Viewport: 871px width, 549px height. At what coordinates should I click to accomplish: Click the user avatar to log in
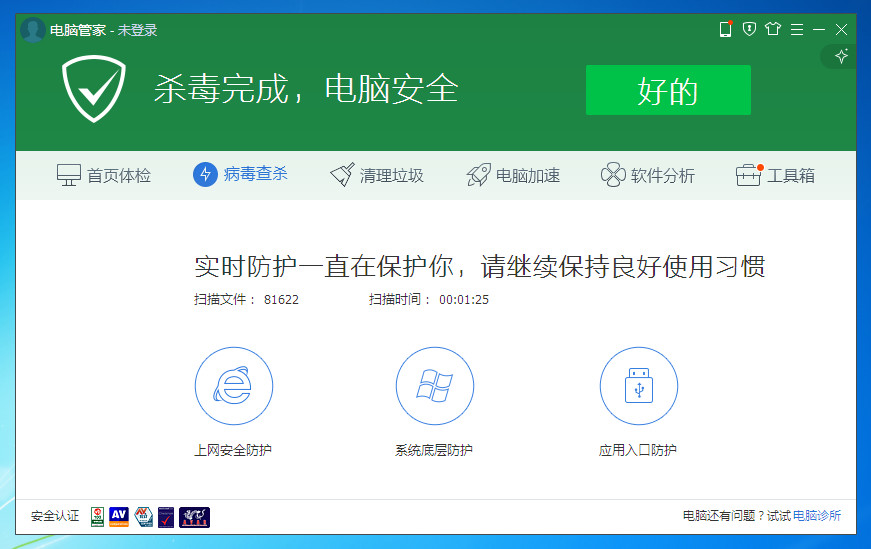click(x=32, y=30)
